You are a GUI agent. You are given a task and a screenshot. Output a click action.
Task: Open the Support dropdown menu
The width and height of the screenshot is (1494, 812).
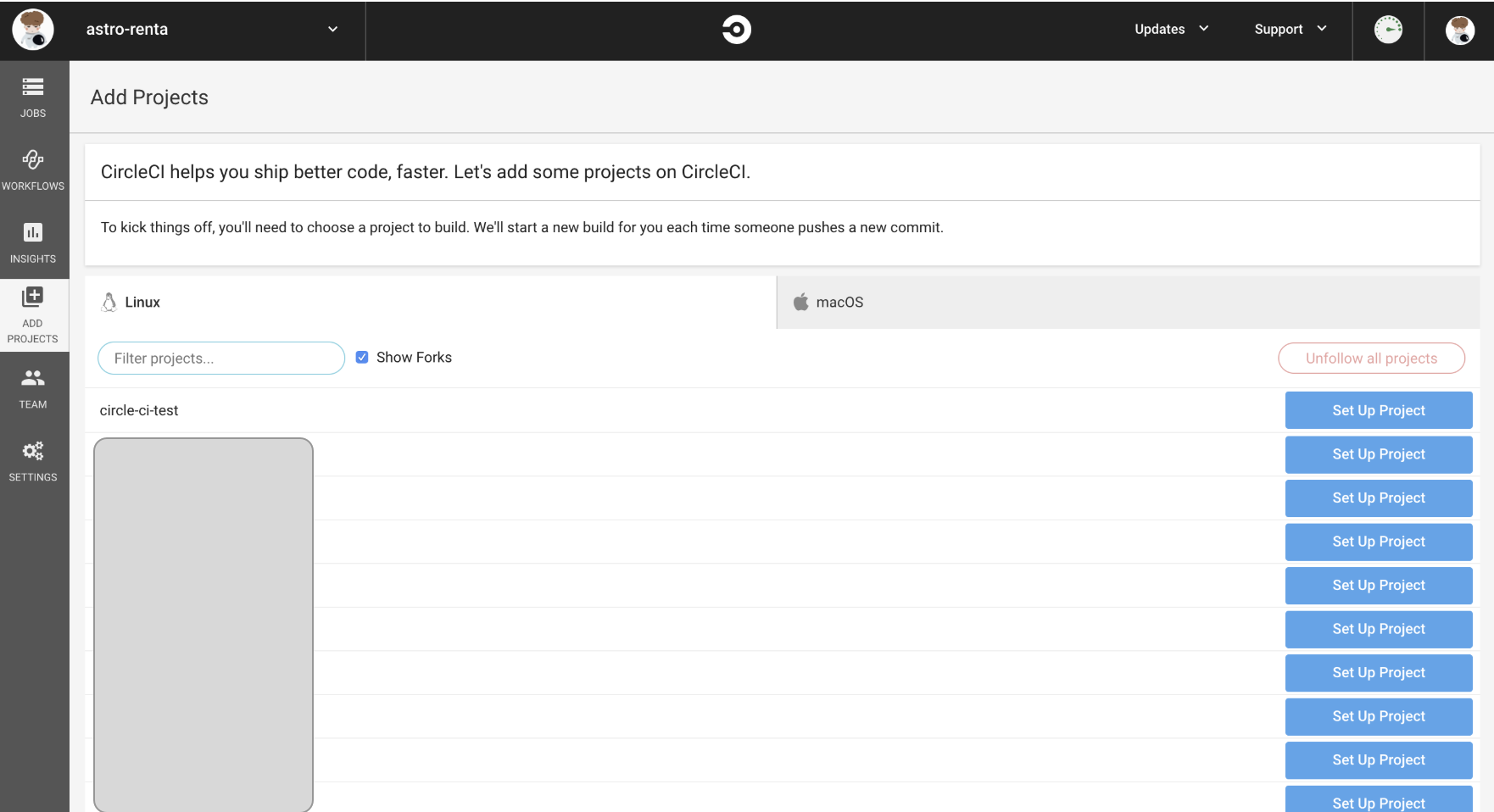tap(1290, 30)
